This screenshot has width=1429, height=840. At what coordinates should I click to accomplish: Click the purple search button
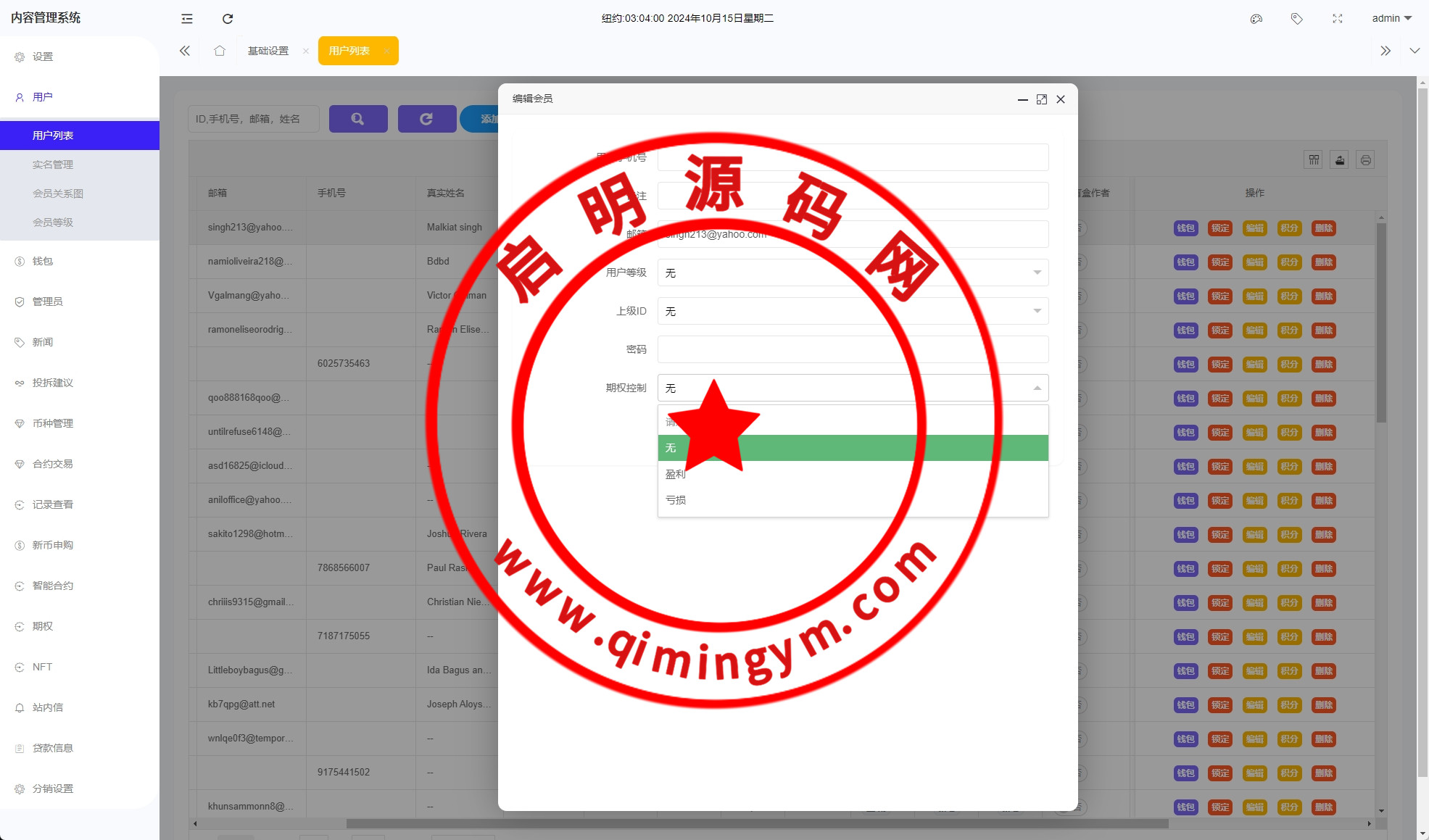(x=358, y=119)
